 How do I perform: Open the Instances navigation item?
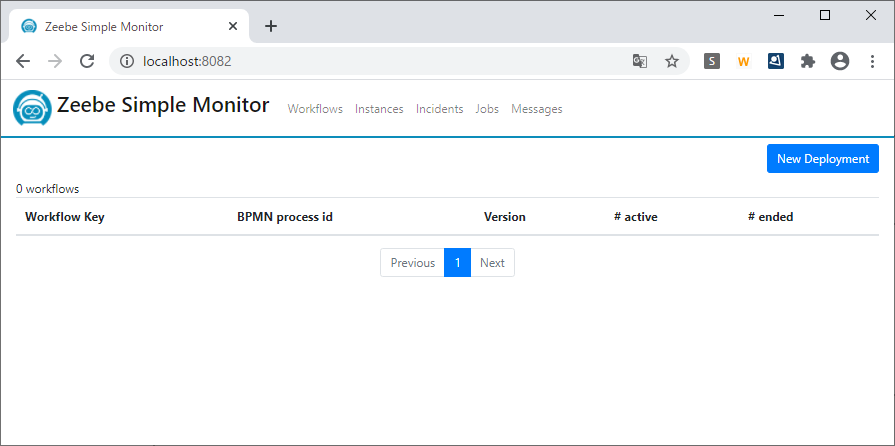[x=379, y=109]
